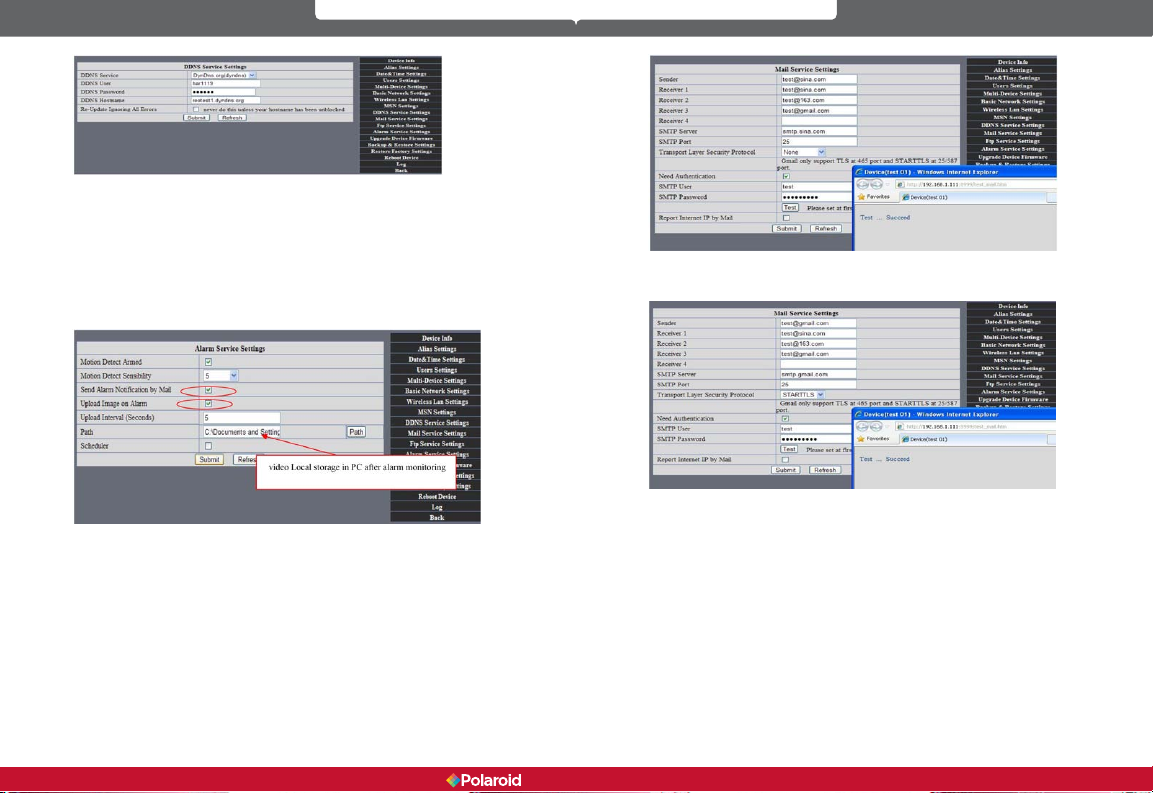
Task: Click Refresh in the smtp.sina.com mail form
Action: 826,229
